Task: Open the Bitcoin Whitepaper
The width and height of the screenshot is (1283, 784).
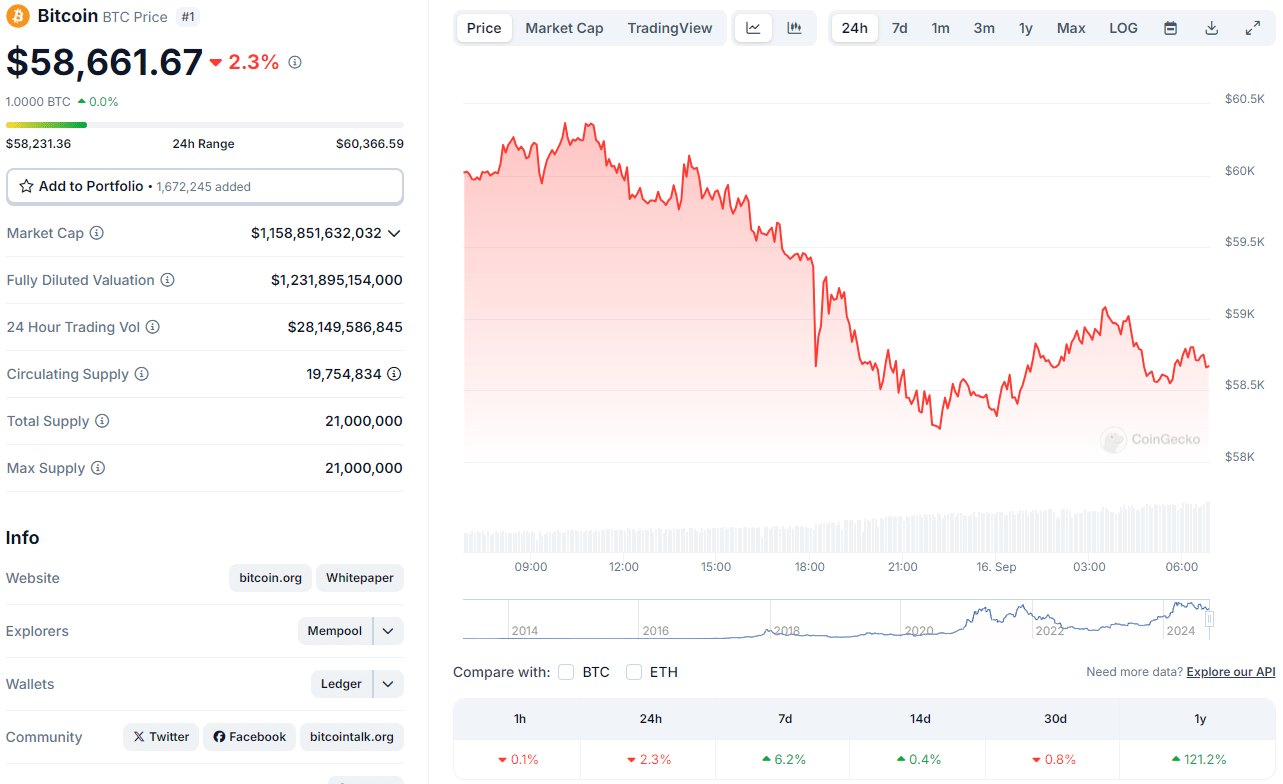Action: tap(359, 577)
